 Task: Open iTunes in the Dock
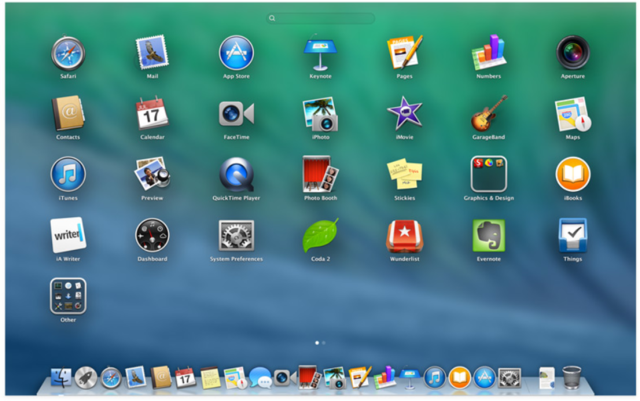435,378
